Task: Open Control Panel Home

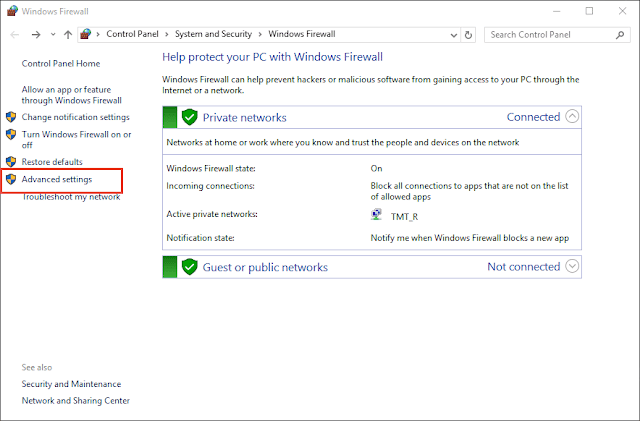Action: tap(61, 64)
